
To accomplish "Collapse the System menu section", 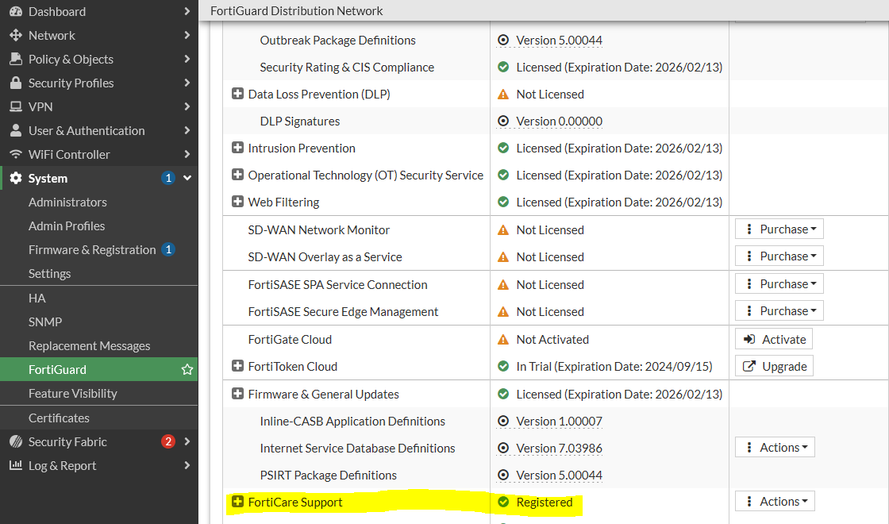I will [187, 178].
